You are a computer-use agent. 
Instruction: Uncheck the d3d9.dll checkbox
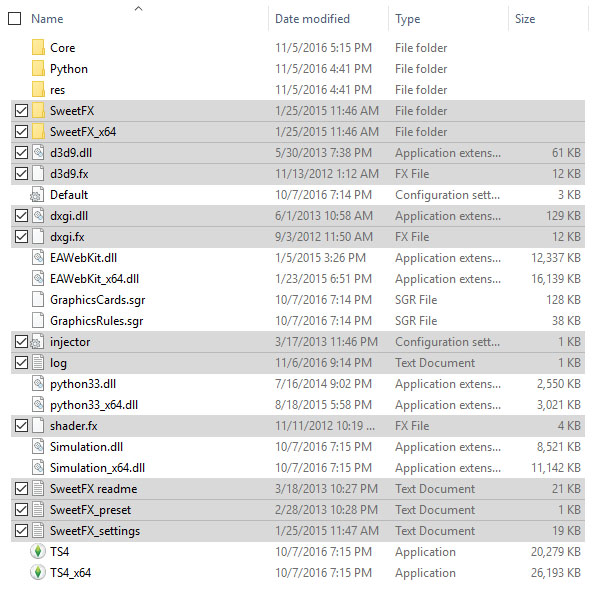[21, 153]
